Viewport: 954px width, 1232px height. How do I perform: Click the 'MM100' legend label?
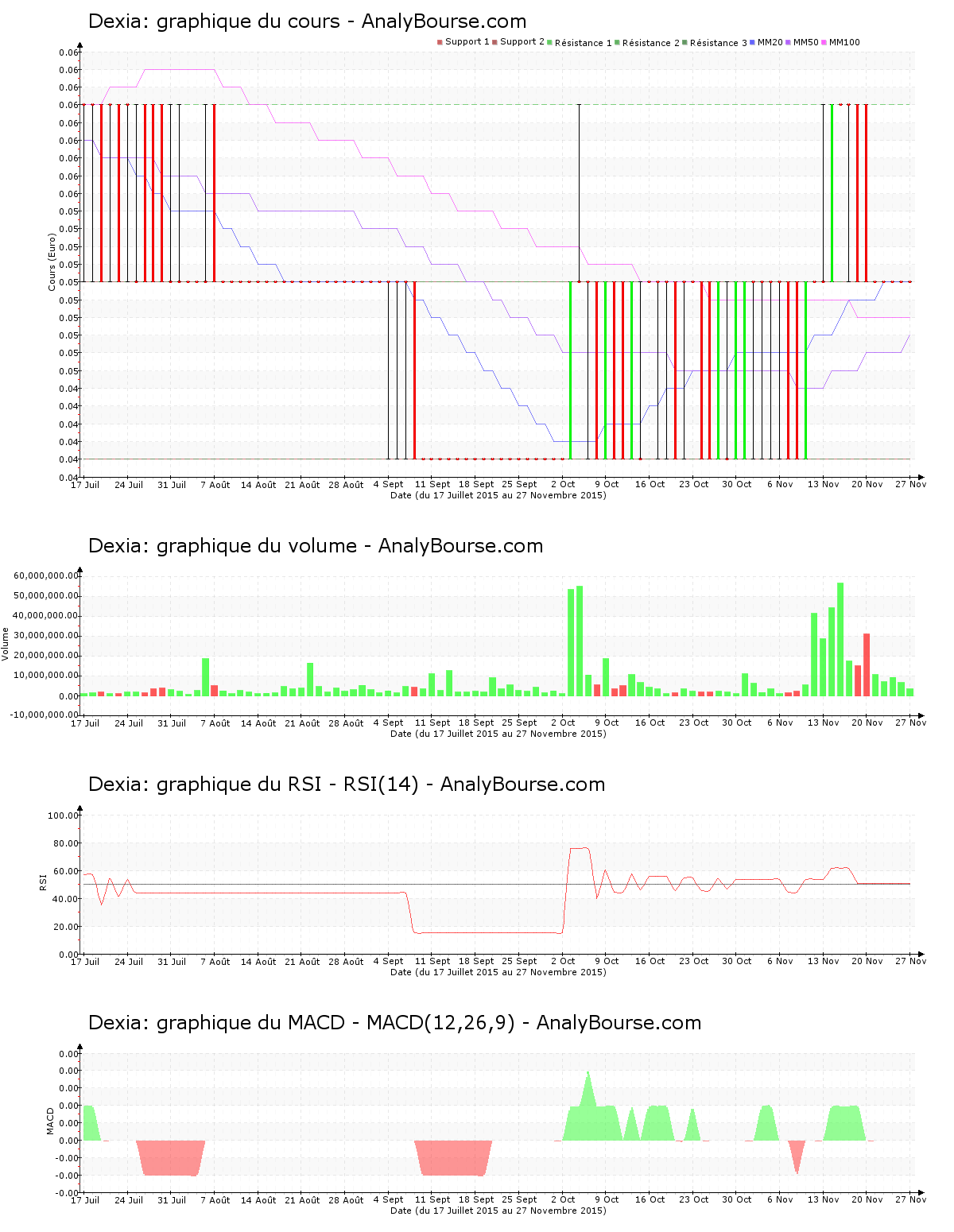844,42
